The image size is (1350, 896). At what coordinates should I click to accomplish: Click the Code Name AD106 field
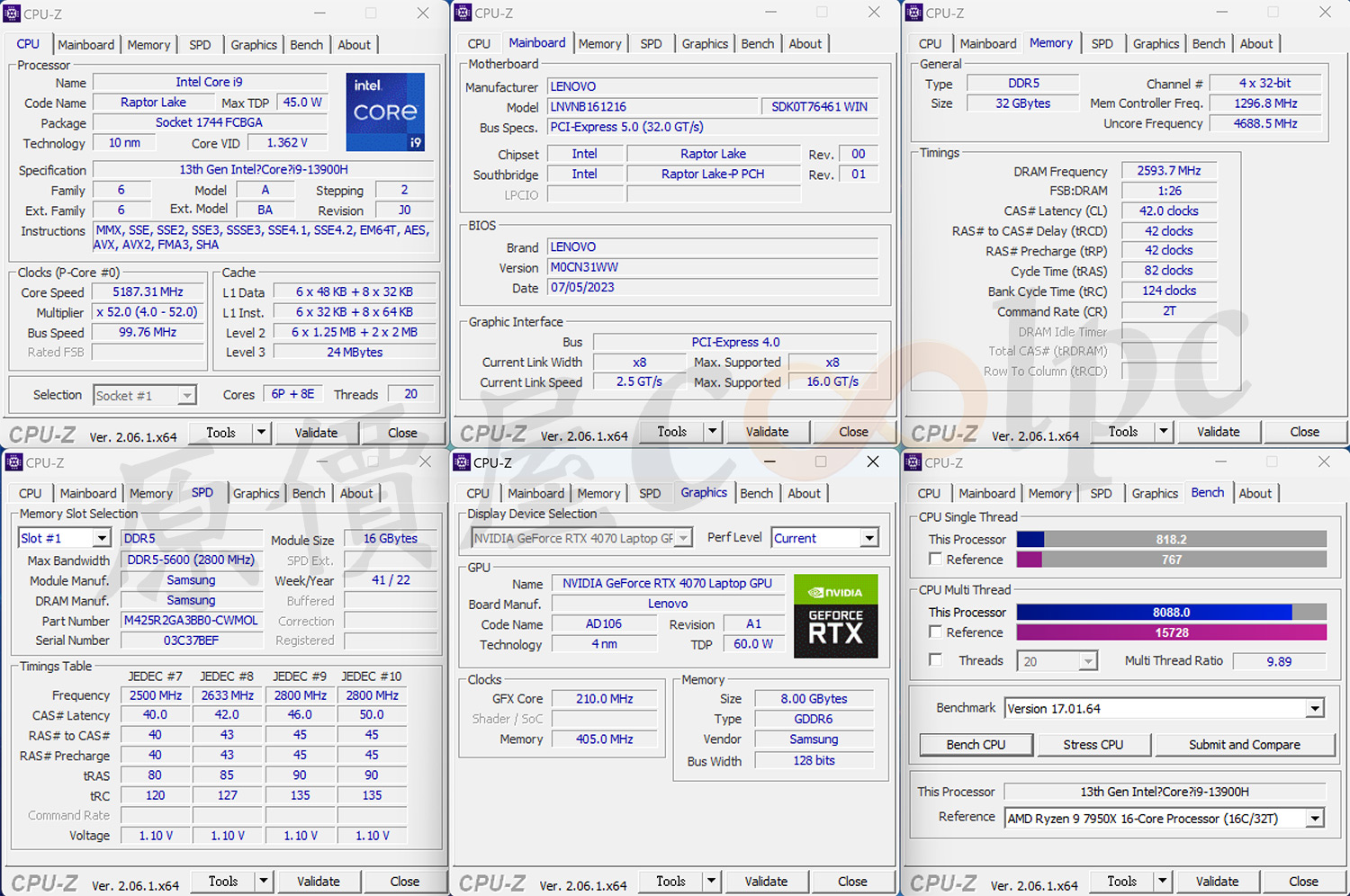click(603, 623)
